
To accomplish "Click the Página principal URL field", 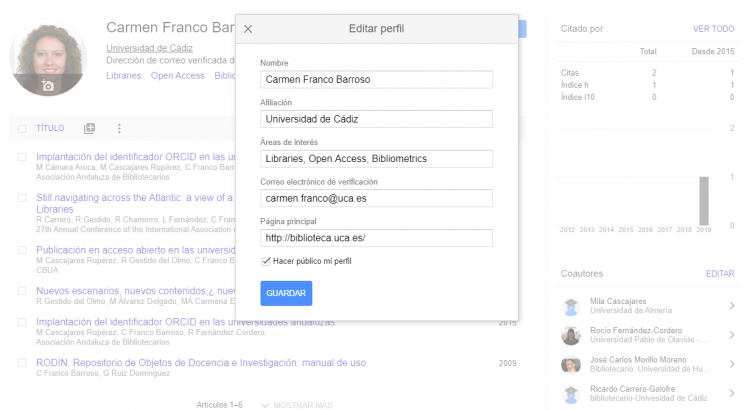I will (x=376, y=238).
